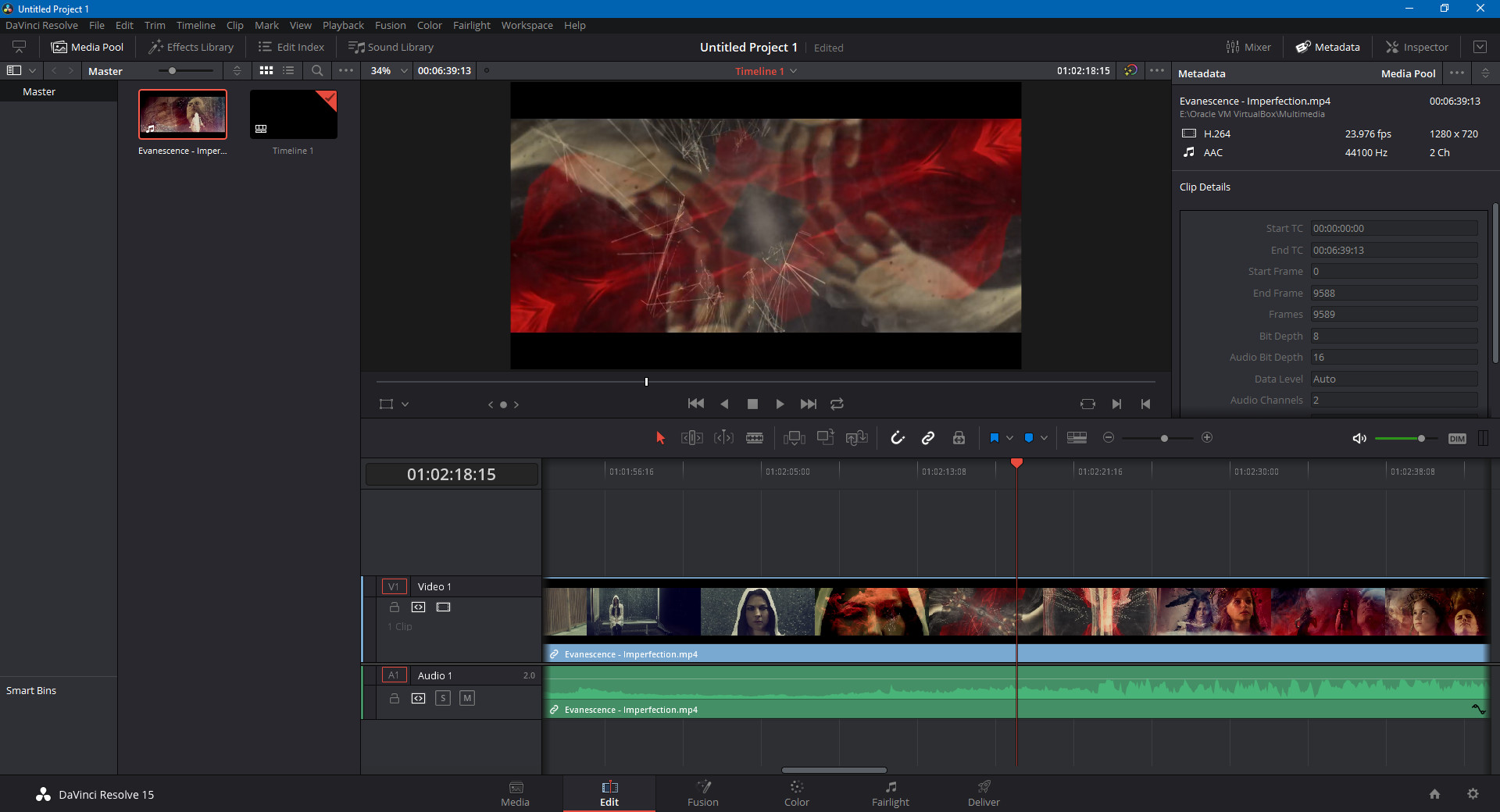
Task: Switch media pool to list view
Action: coord(288,70)
